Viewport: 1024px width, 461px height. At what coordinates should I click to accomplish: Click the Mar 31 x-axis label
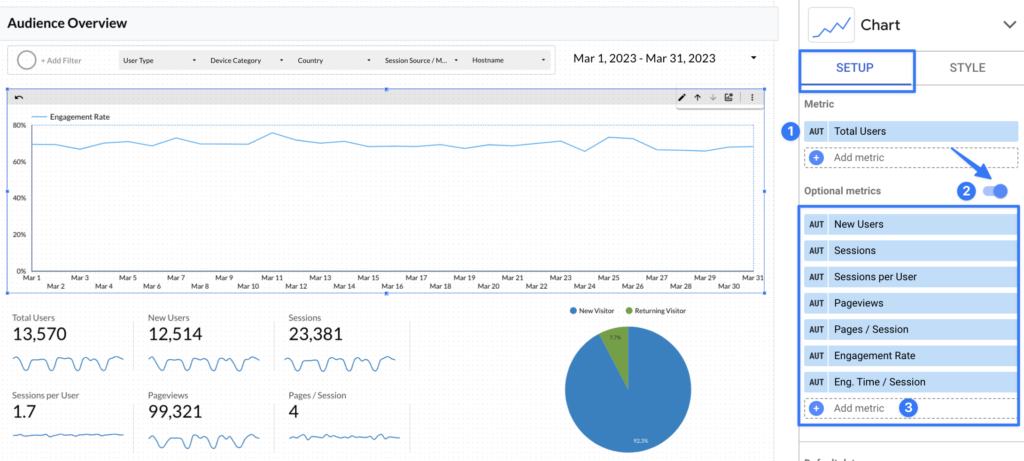pyautogui.click(x=752, y=278)
